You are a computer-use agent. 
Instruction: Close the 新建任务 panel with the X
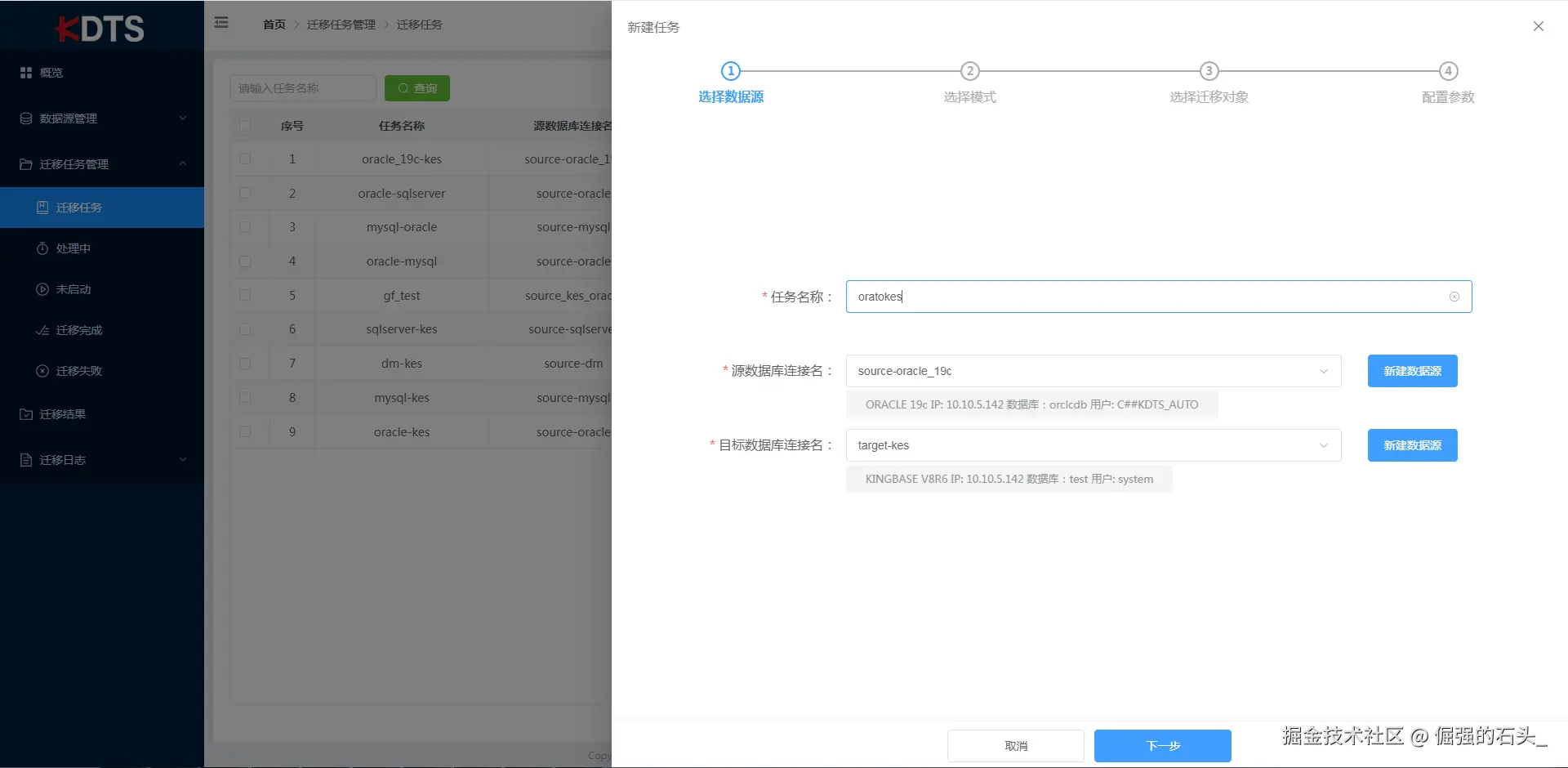point(1539,26)
